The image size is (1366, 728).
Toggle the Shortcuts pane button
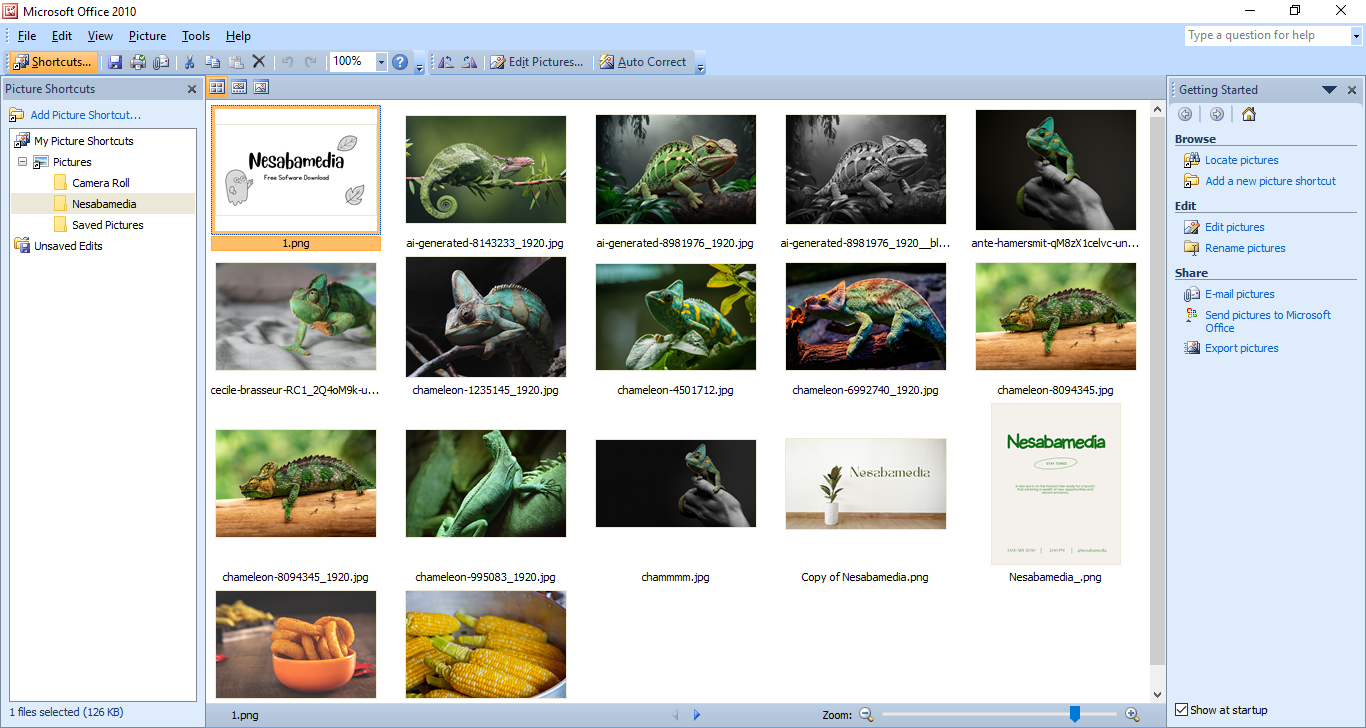click(54, 62)
